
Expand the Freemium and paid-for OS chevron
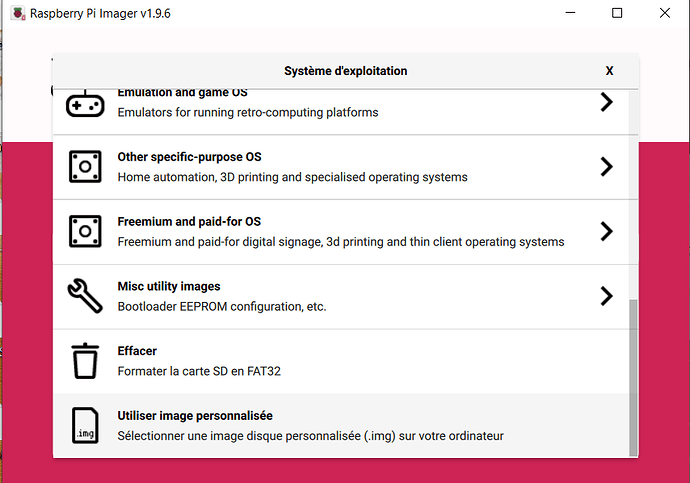(607, 231)
